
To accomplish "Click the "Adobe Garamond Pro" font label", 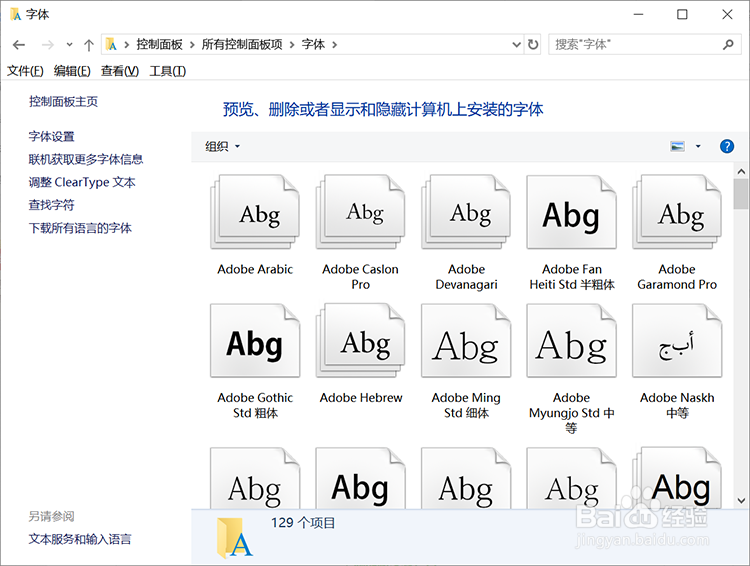I will click(677, 277).
